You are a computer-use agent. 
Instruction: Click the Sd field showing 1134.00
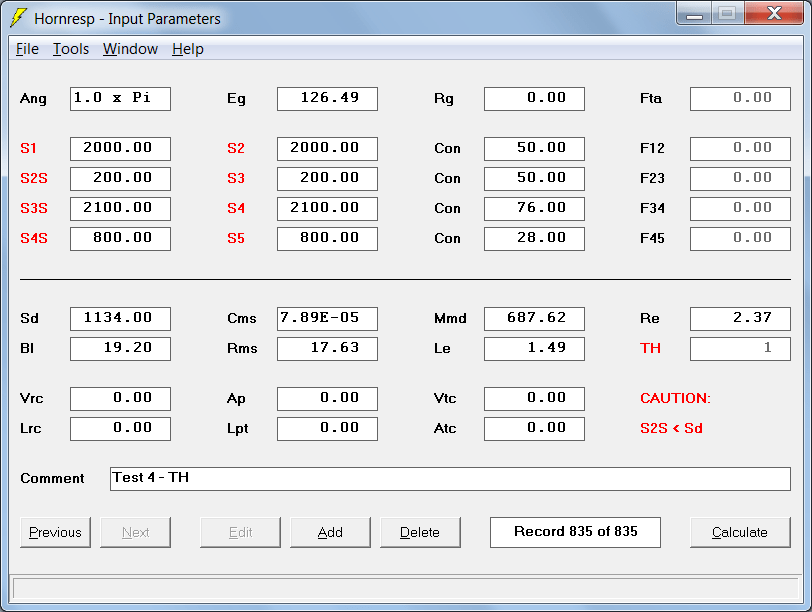(x=120, y=319)
